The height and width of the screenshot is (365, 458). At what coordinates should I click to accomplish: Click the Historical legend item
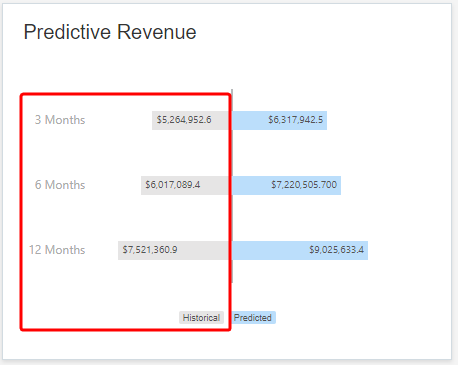[x=201, y=318]
